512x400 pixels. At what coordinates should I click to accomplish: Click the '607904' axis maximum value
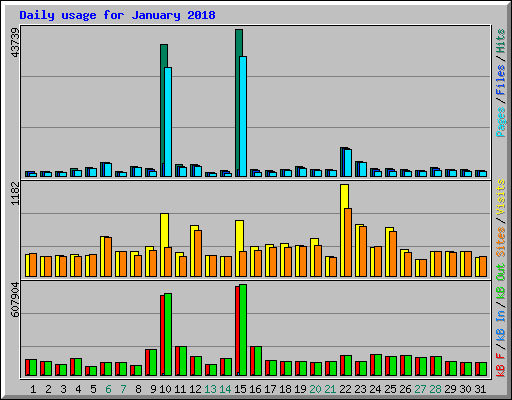(15, 299)
